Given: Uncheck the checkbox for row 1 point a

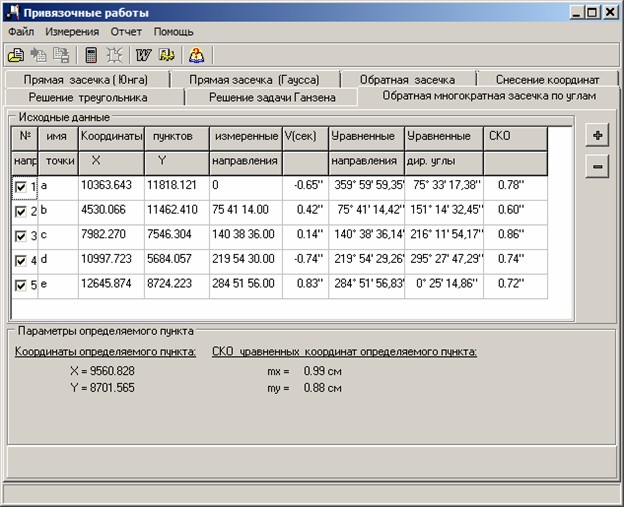Looking at the screenshot, I should point(21,187).
